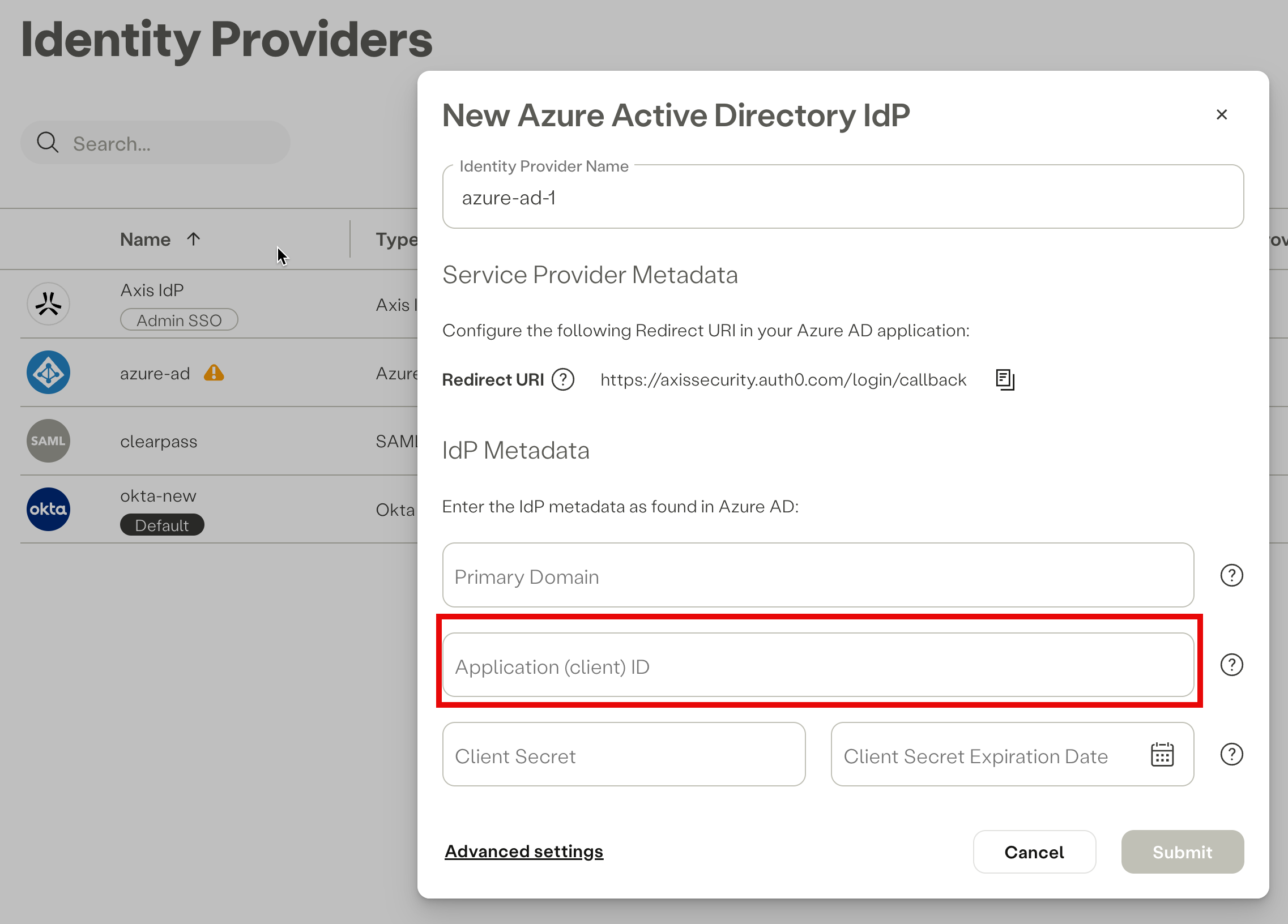Click the Axis IdP logo icon
This screenshot has width=1288, height=924.
tap(48, 304)
